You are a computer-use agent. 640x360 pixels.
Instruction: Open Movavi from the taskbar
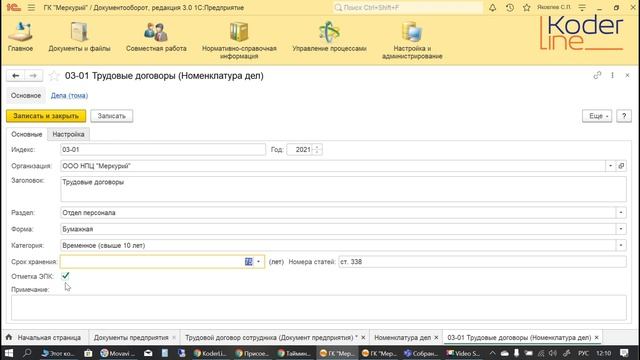click(x=117, y=353)
